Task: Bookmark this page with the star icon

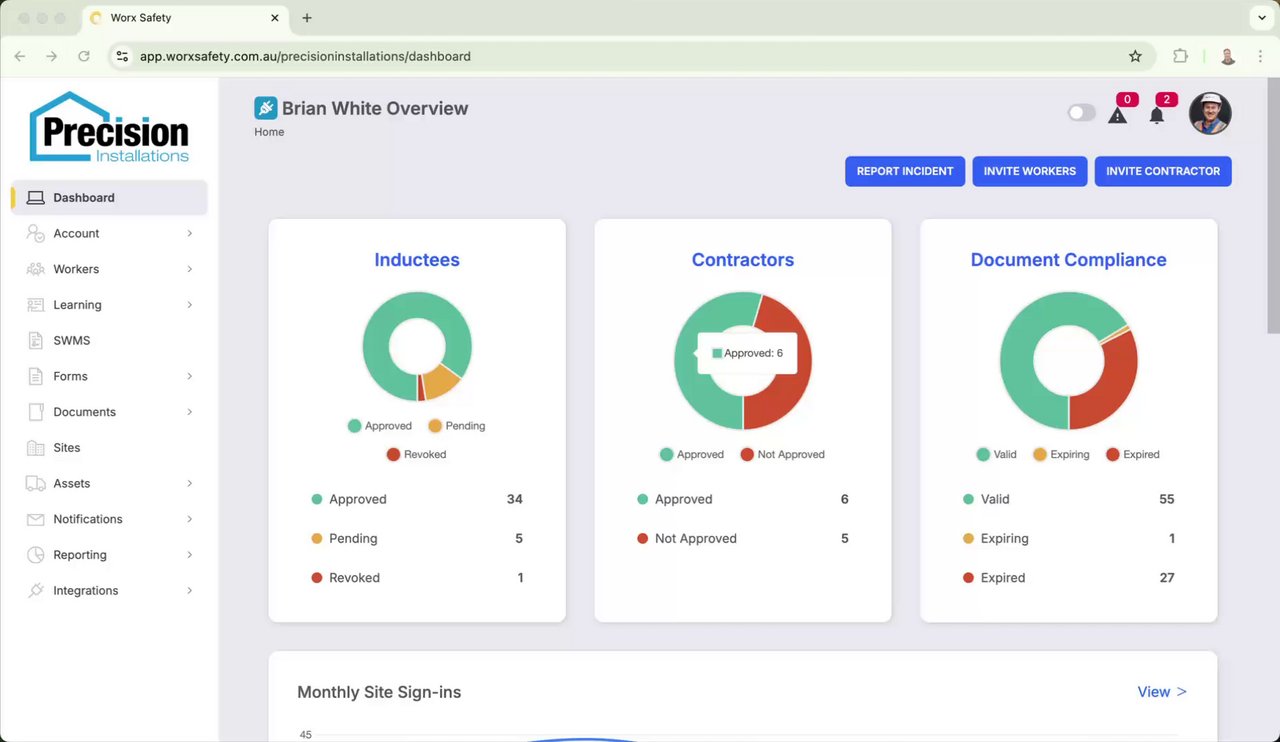Action: coord(1135,57)
